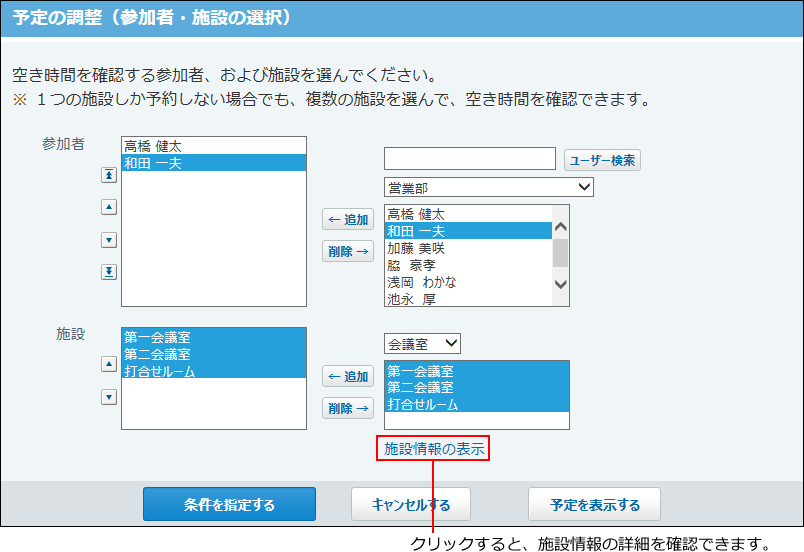804x552 pixels.
Task: Click 削除 → button for participants
Action: [348, 251]
